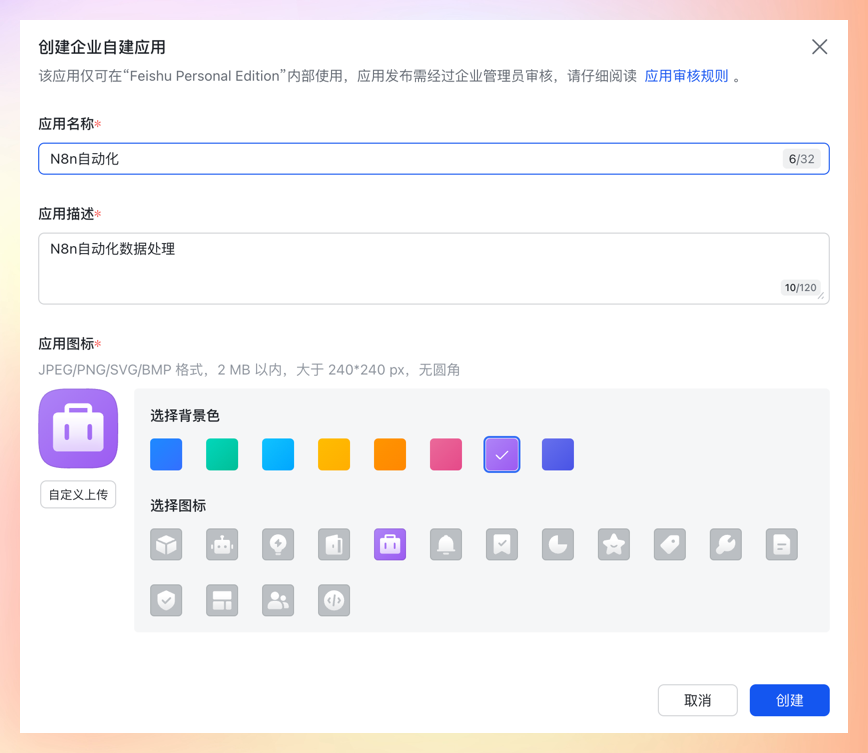Set background color to pink
This screenshot has height=753, width=868.
click(446, 454)
